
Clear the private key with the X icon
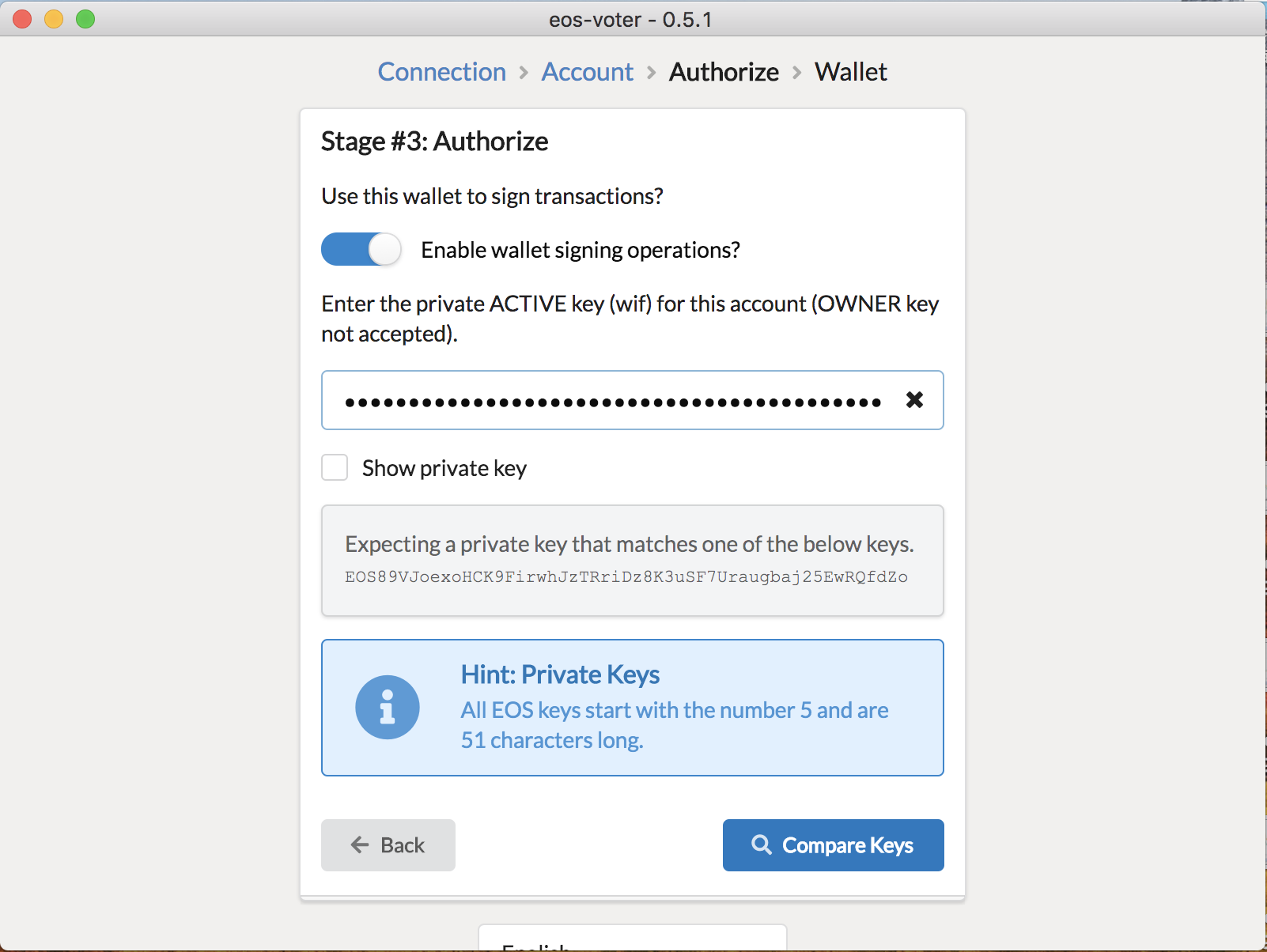(914, 400)
